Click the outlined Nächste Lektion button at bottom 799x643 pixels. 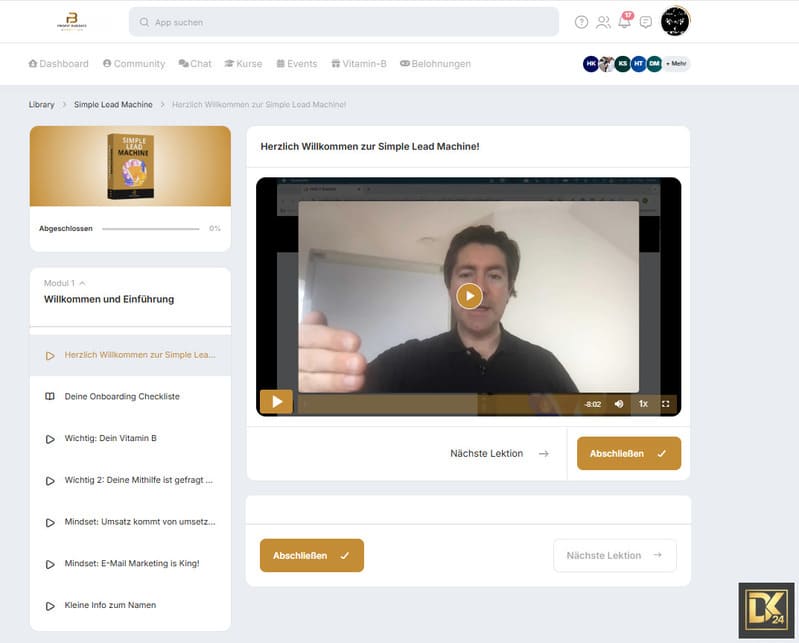pos(615,555)
